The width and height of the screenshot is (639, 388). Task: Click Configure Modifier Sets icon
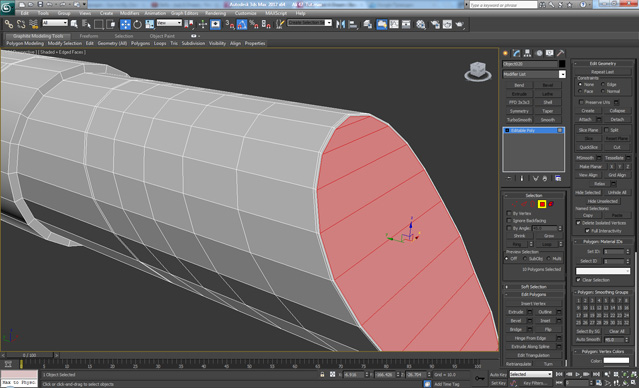tap(558, 179)
